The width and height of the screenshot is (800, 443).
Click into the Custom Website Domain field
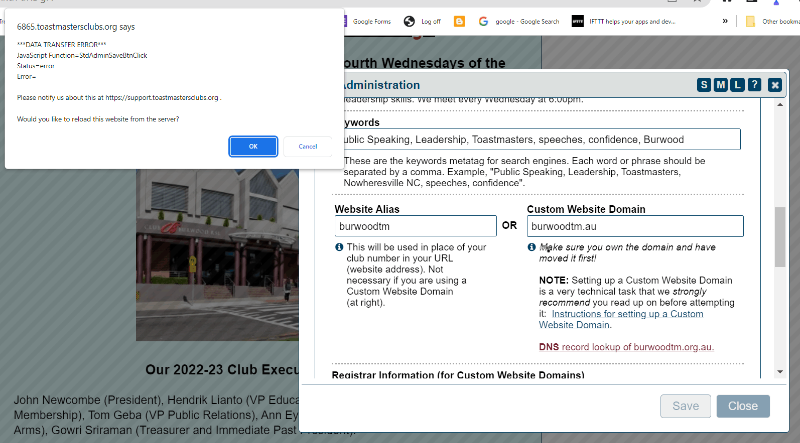635,226
